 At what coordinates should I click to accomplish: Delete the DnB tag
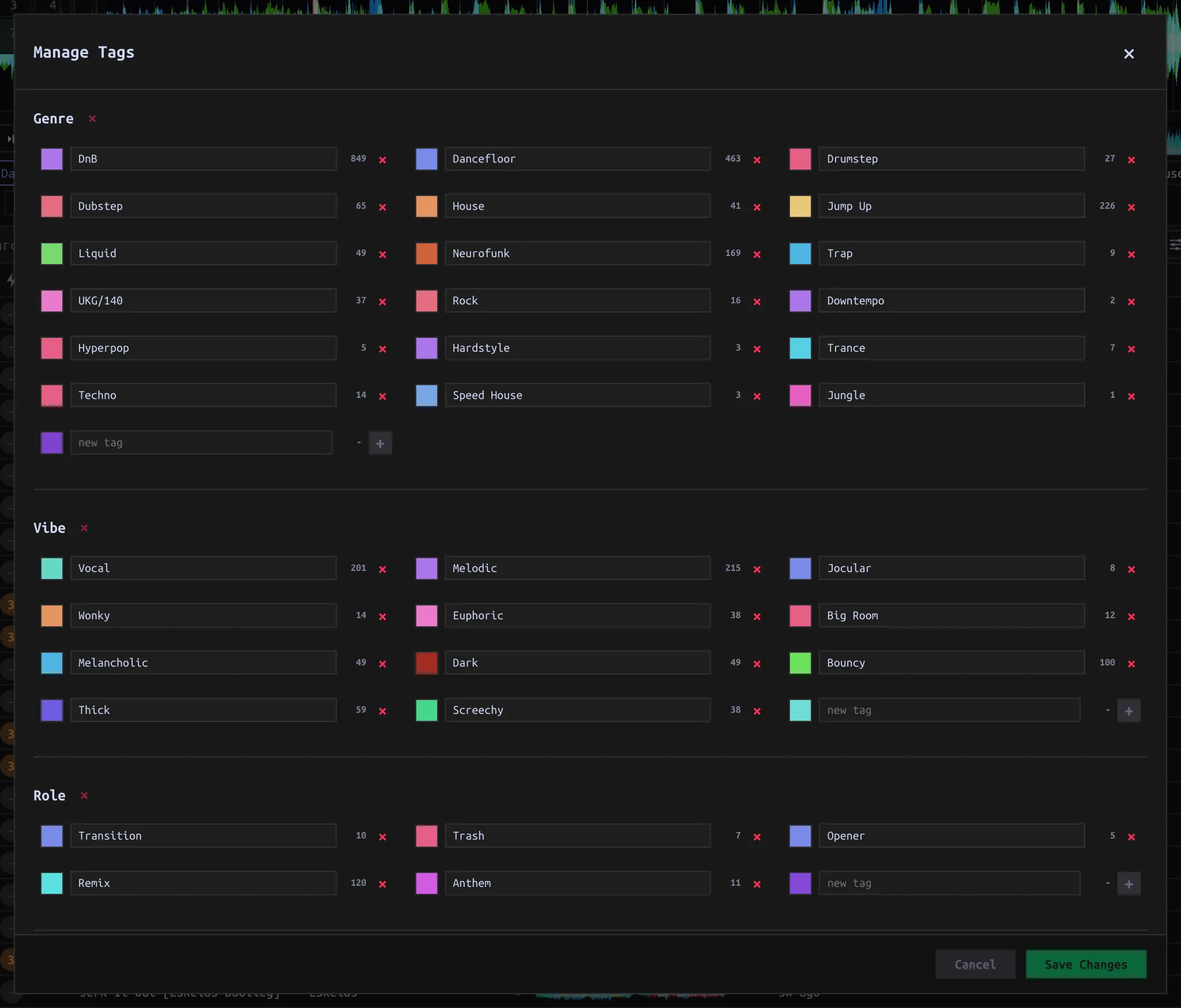pos(382,160)
